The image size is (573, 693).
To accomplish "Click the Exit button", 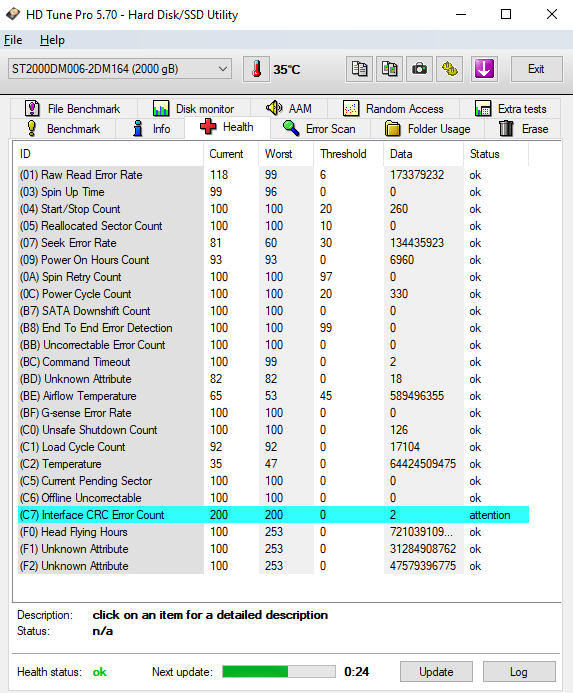I will (x=536, y=69).
